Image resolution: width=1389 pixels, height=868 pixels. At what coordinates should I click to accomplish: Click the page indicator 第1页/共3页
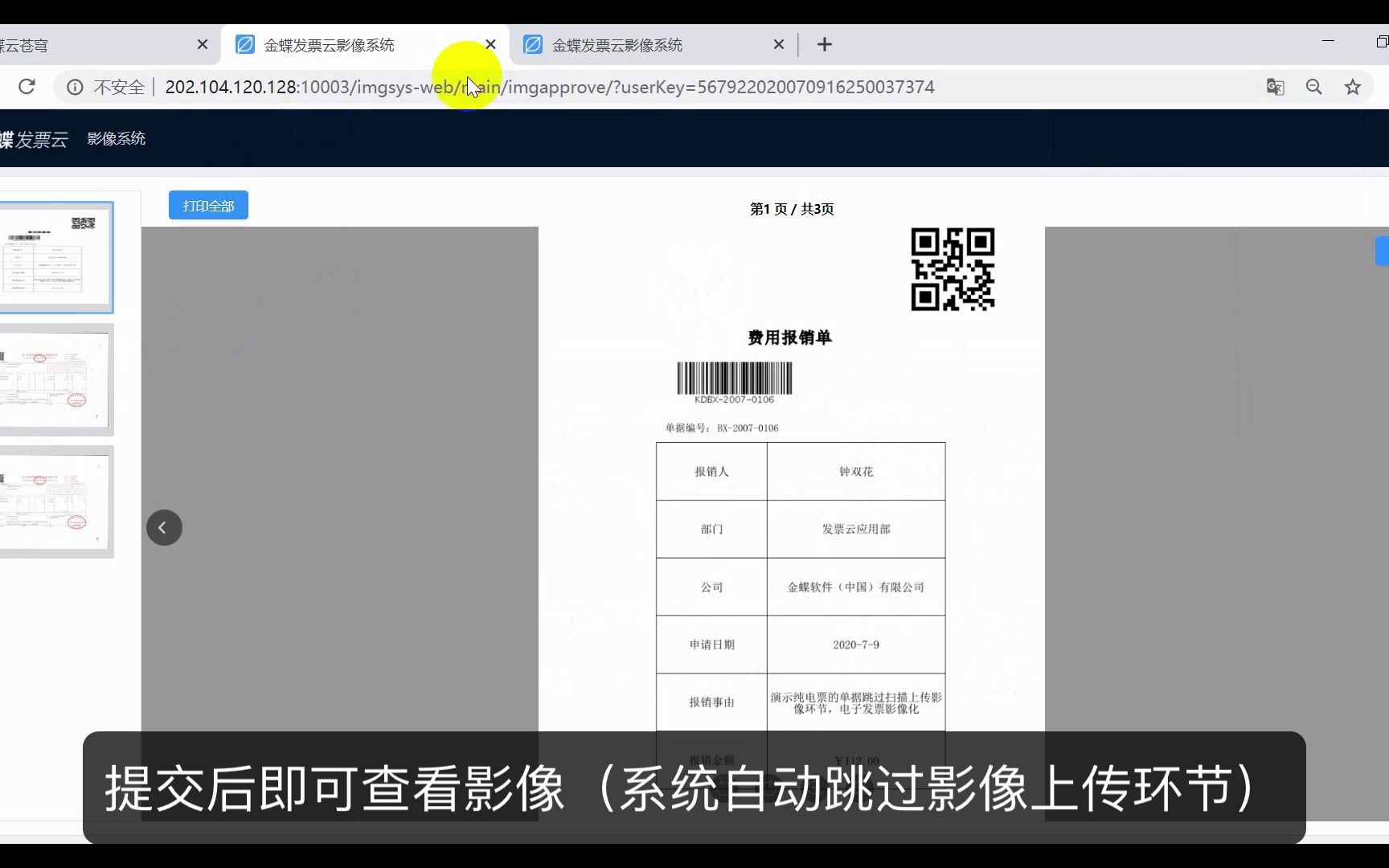792,209
